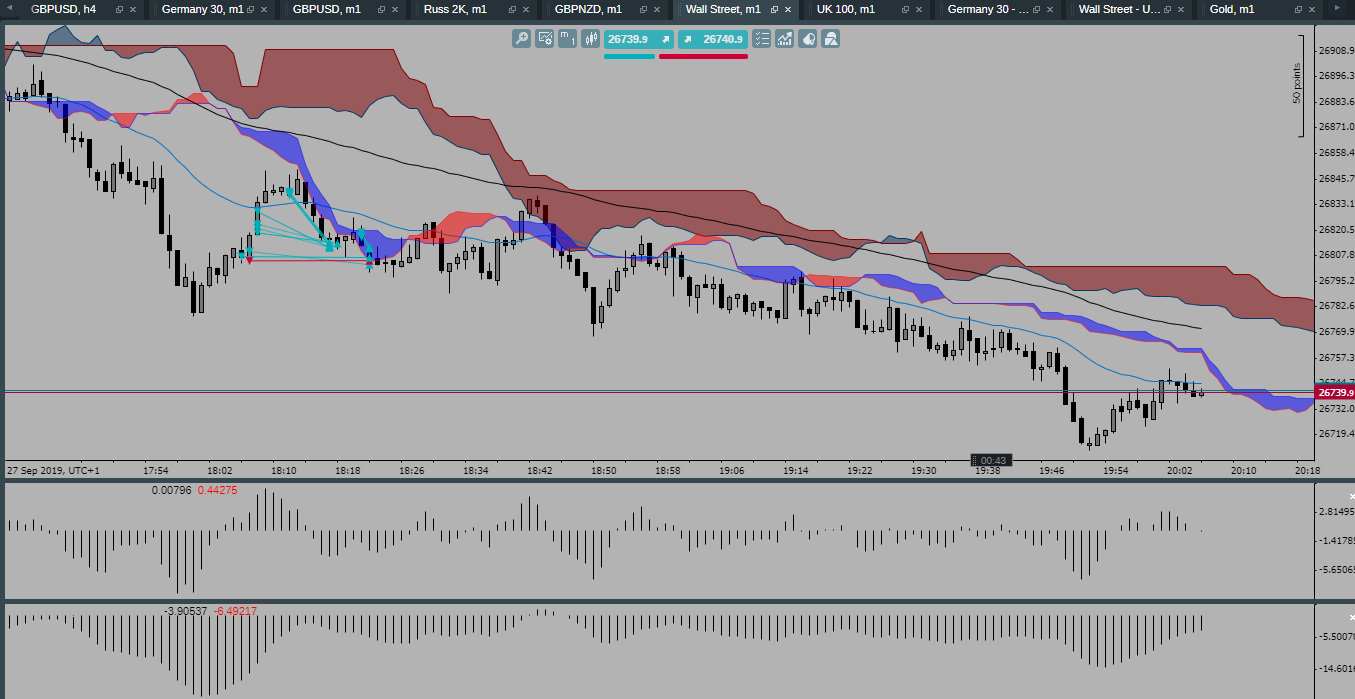This screenshot has width=1355, height=699.
Task: Detach the Russ 2K, m1 chart tab
Action: [x=513, y=9]
